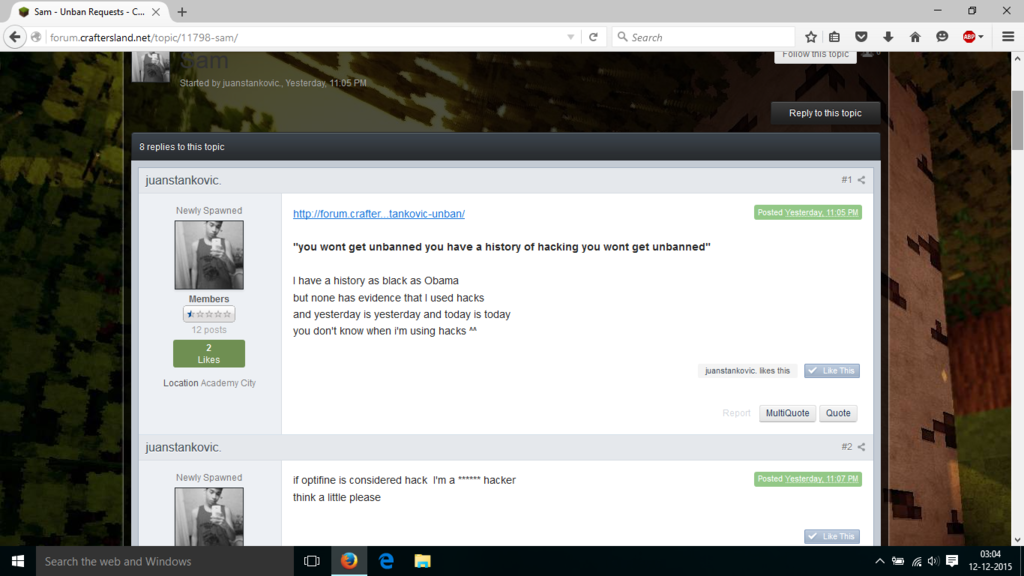Screen dimensions: 1024x576
Task: Expand hidden icons in the system tray
Action: coord(879,561)
